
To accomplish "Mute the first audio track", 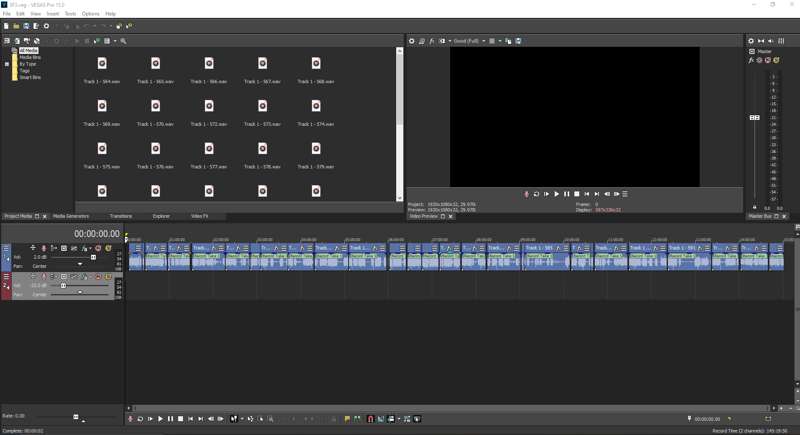I will pyautogui.click(x=98, y=248).
